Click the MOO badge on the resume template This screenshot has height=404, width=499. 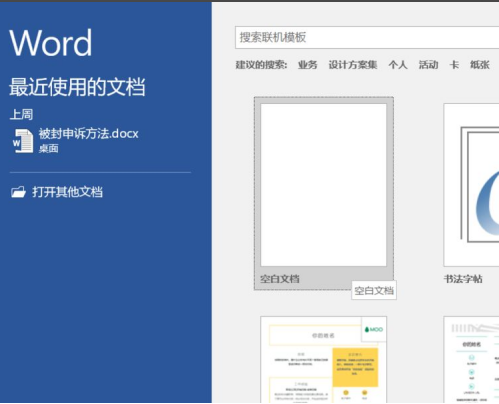click(374, 329)
